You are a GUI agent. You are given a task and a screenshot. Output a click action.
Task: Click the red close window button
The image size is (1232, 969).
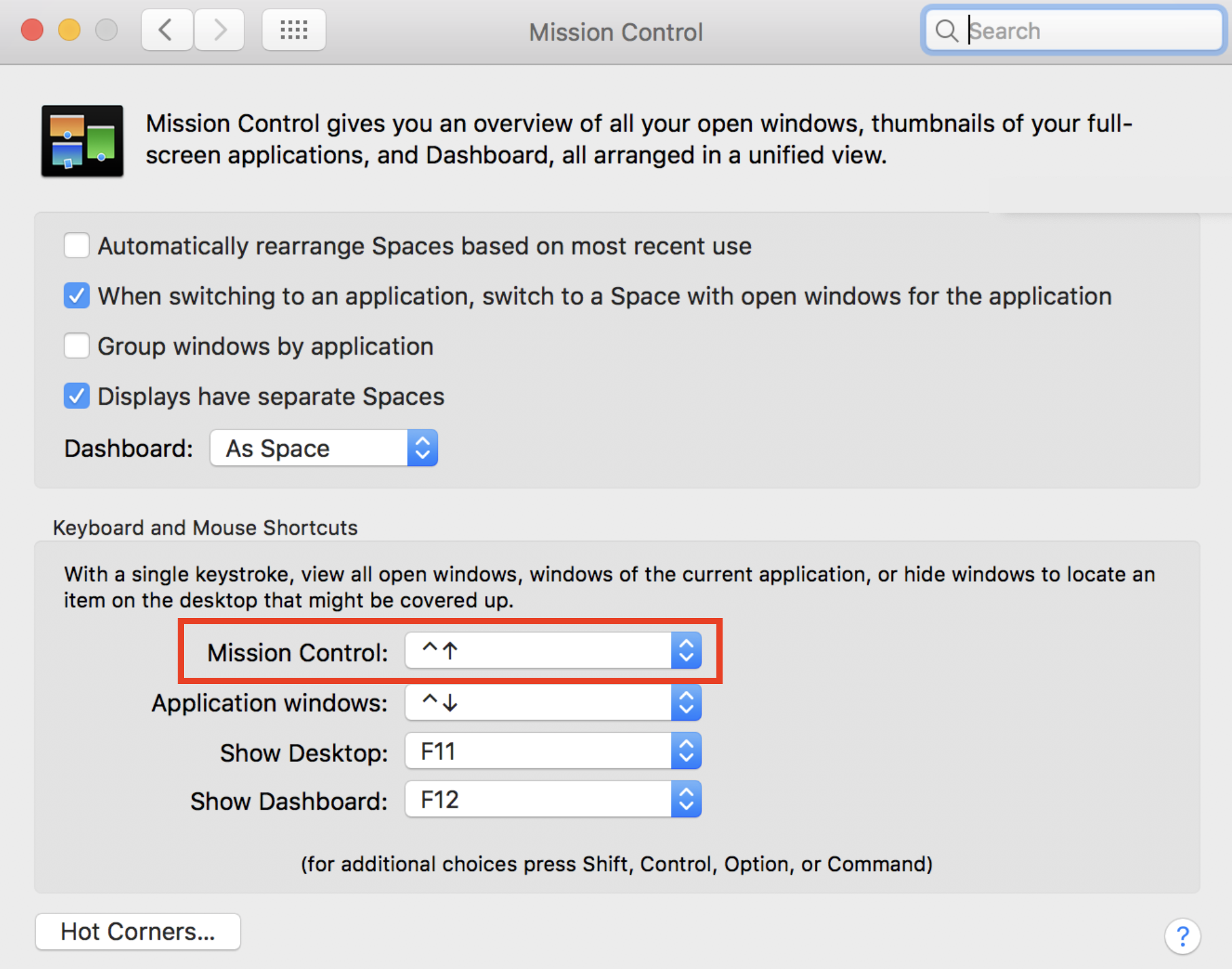tap(32, 30)
